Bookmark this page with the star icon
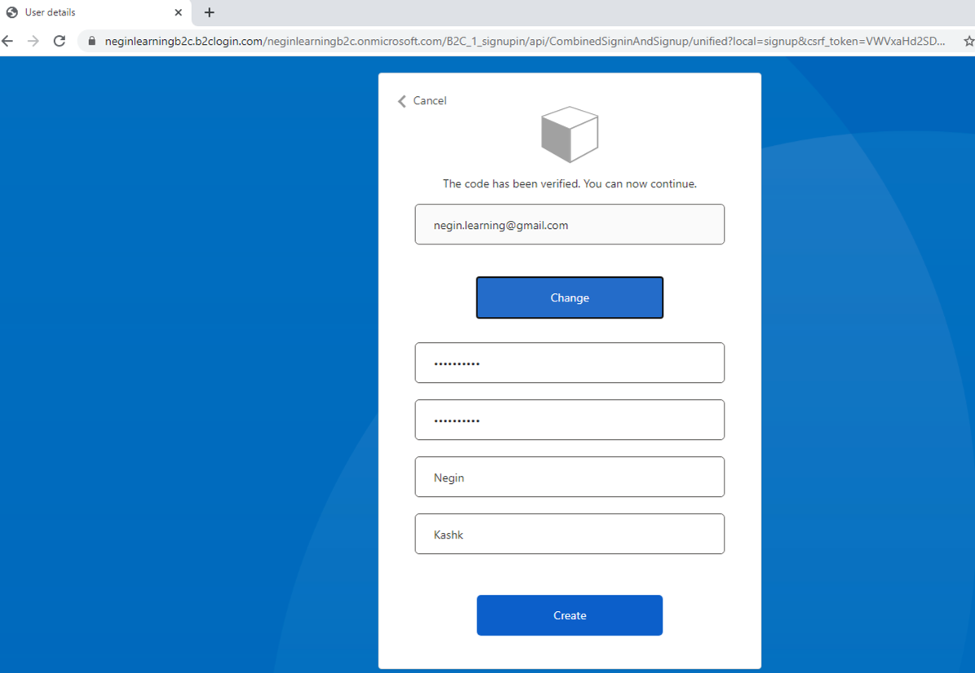977x675 pixels. [968, 42]
